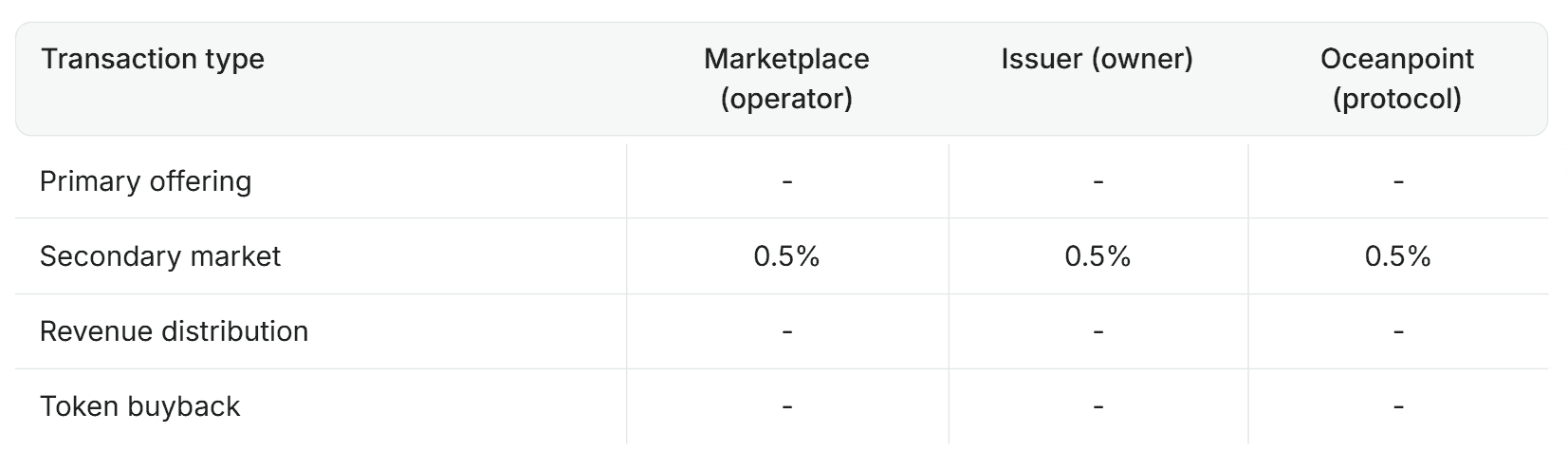
Task: Click Token buyback dash under Marketplace column
Action: click(x=786, y=406)
